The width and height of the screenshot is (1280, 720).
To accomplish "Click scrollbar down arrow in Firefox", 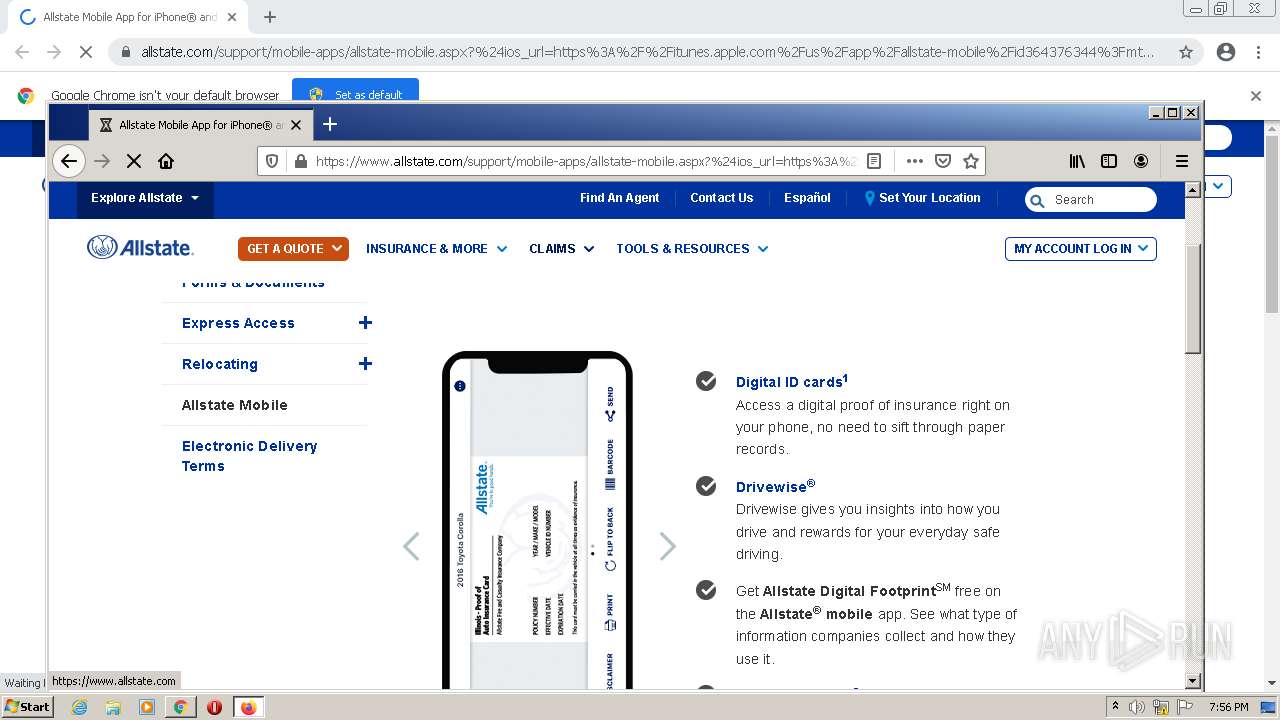I will [x=1192, y=681].
